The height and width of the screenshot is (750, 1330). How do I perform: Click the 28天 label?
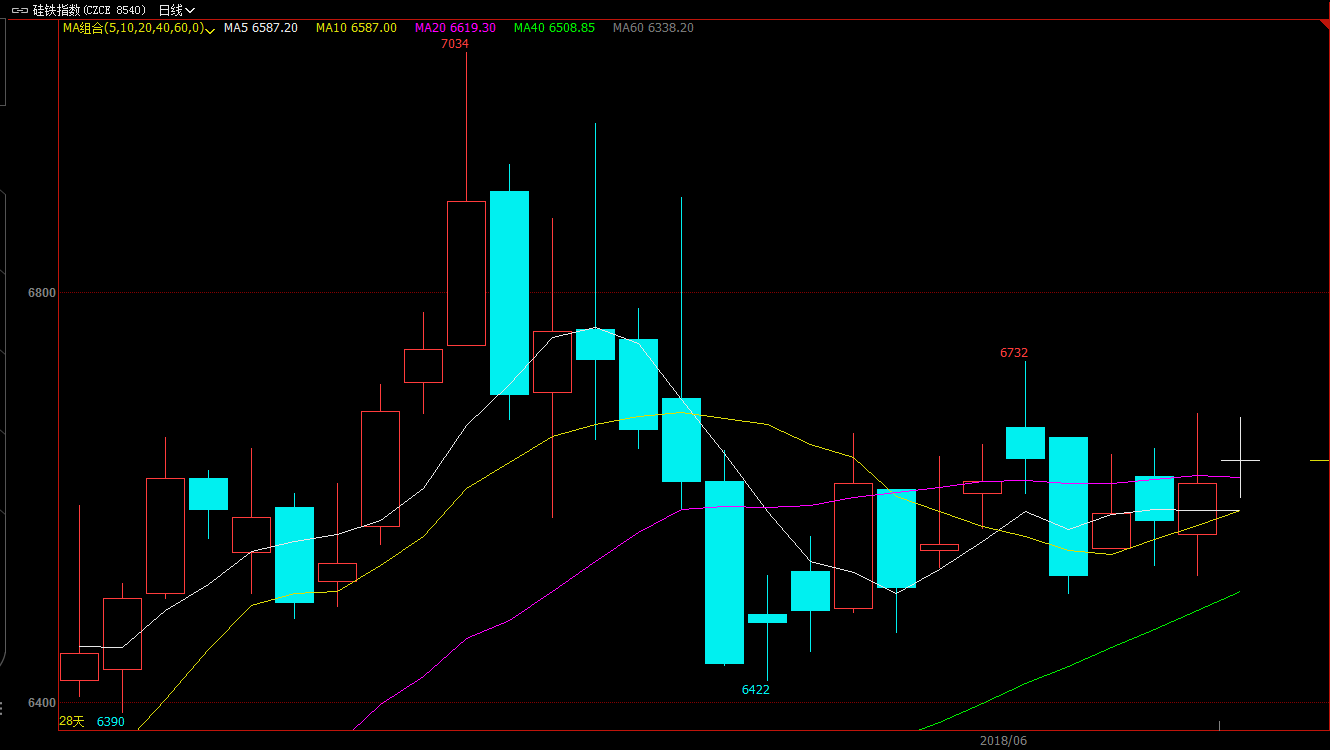(72, 721)
